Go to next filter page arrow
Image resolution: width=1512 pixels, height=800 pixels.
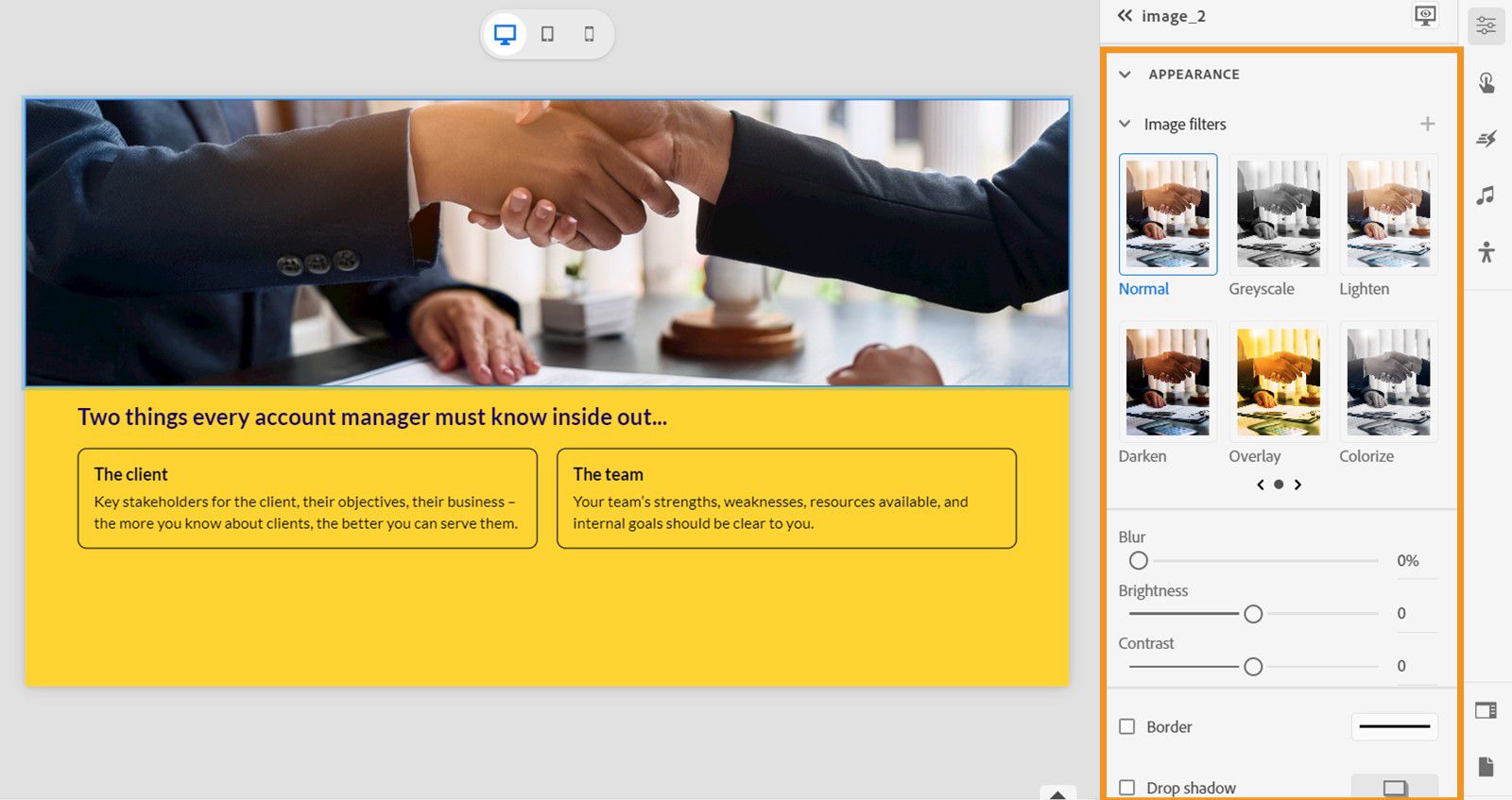pos(1297,485)
